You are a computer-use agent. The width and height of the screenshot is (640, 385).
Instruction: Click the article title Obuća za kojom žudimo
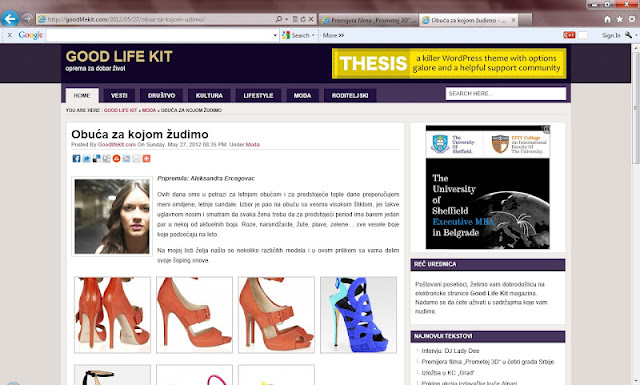tap(140, 134)
